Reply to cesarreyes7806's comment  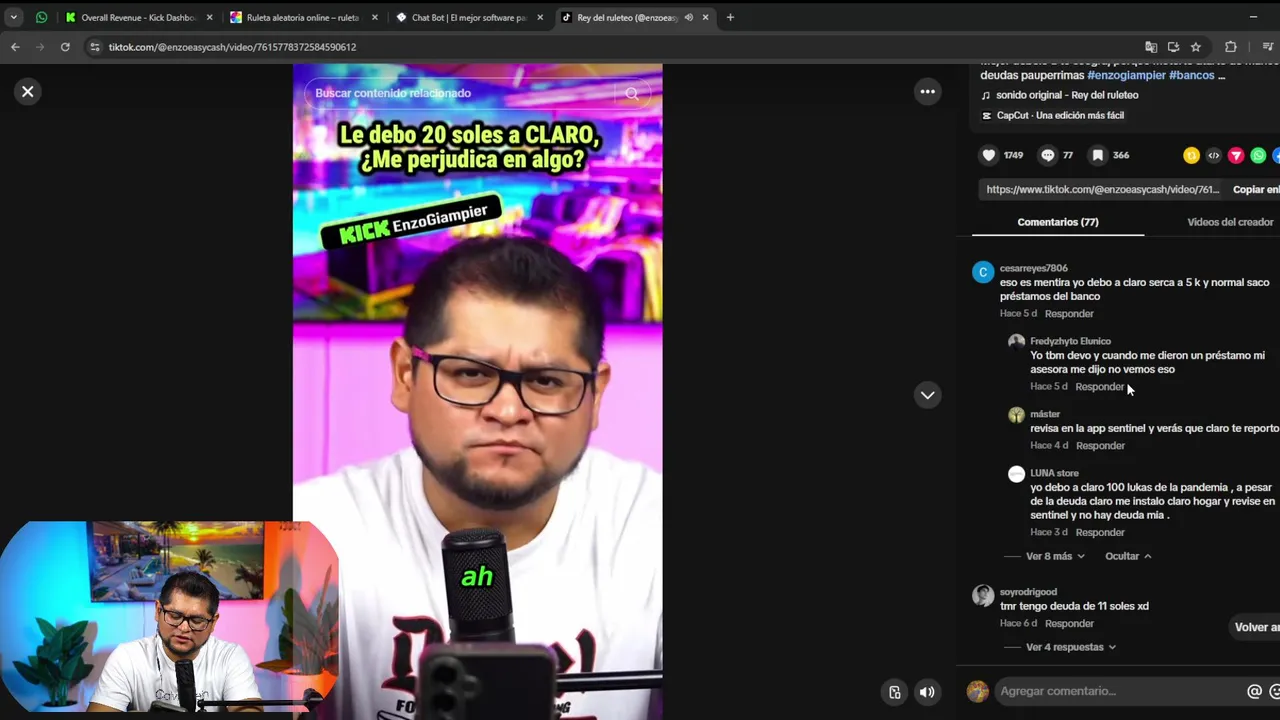1069,314
